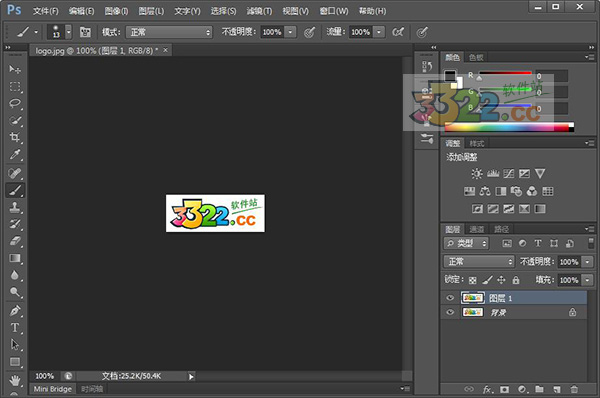Open the History panel icon

[x=427, y=66]
